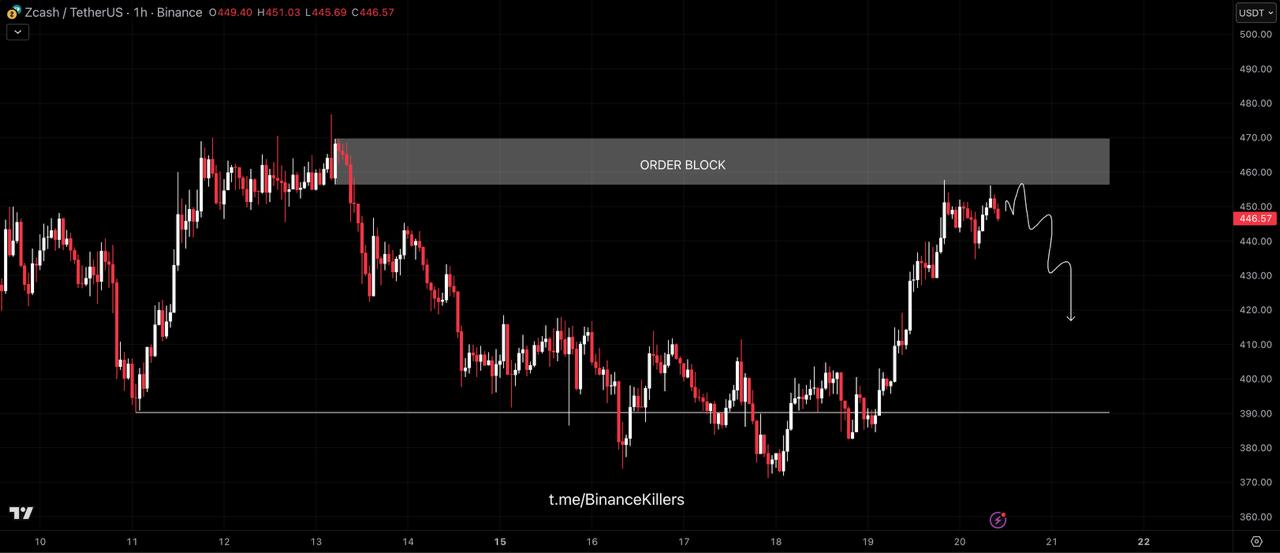
Task: Open chart settings hexagon gear icon
Action: pyautogui.click(x=1256, y=541)
